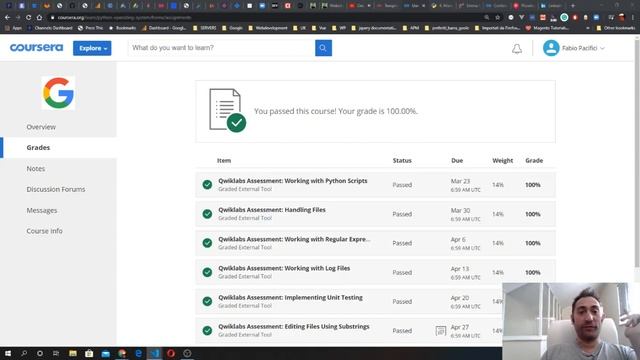640x360 pixels.
Task: Open the Overview section
Action: click(x=41, y=127)
